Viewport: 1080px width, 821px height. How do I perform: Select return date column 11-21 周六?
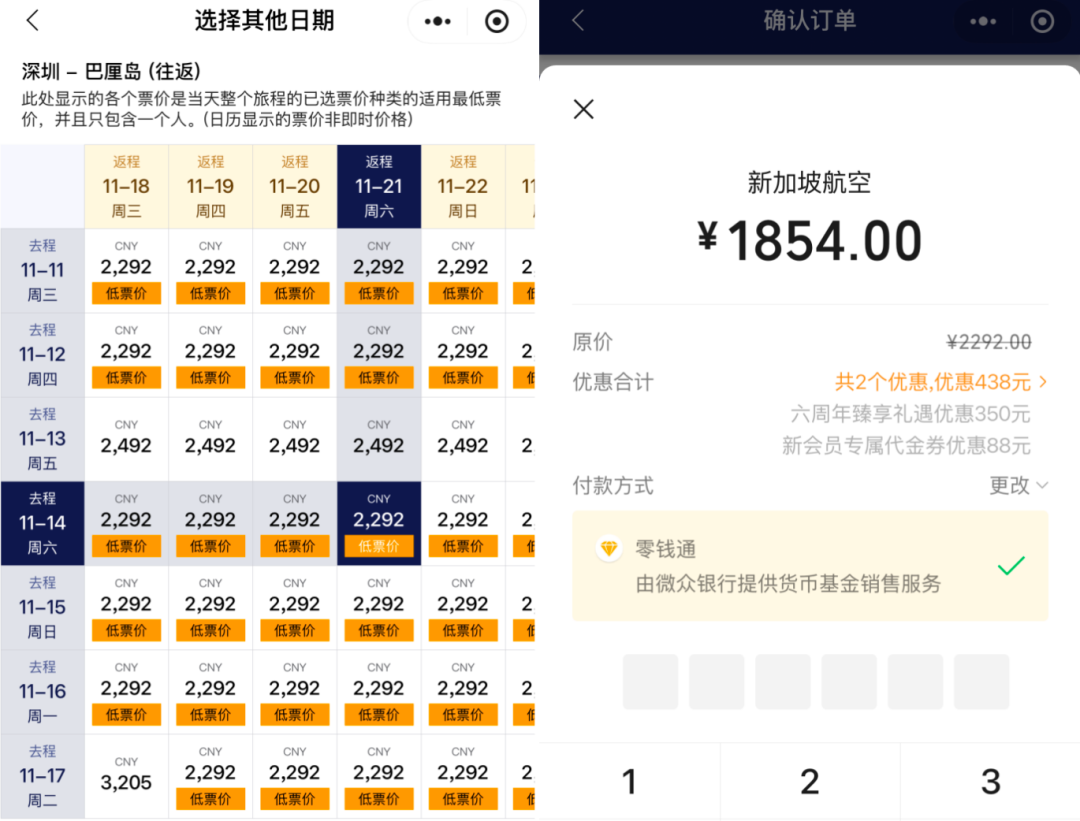coord(379,187)
